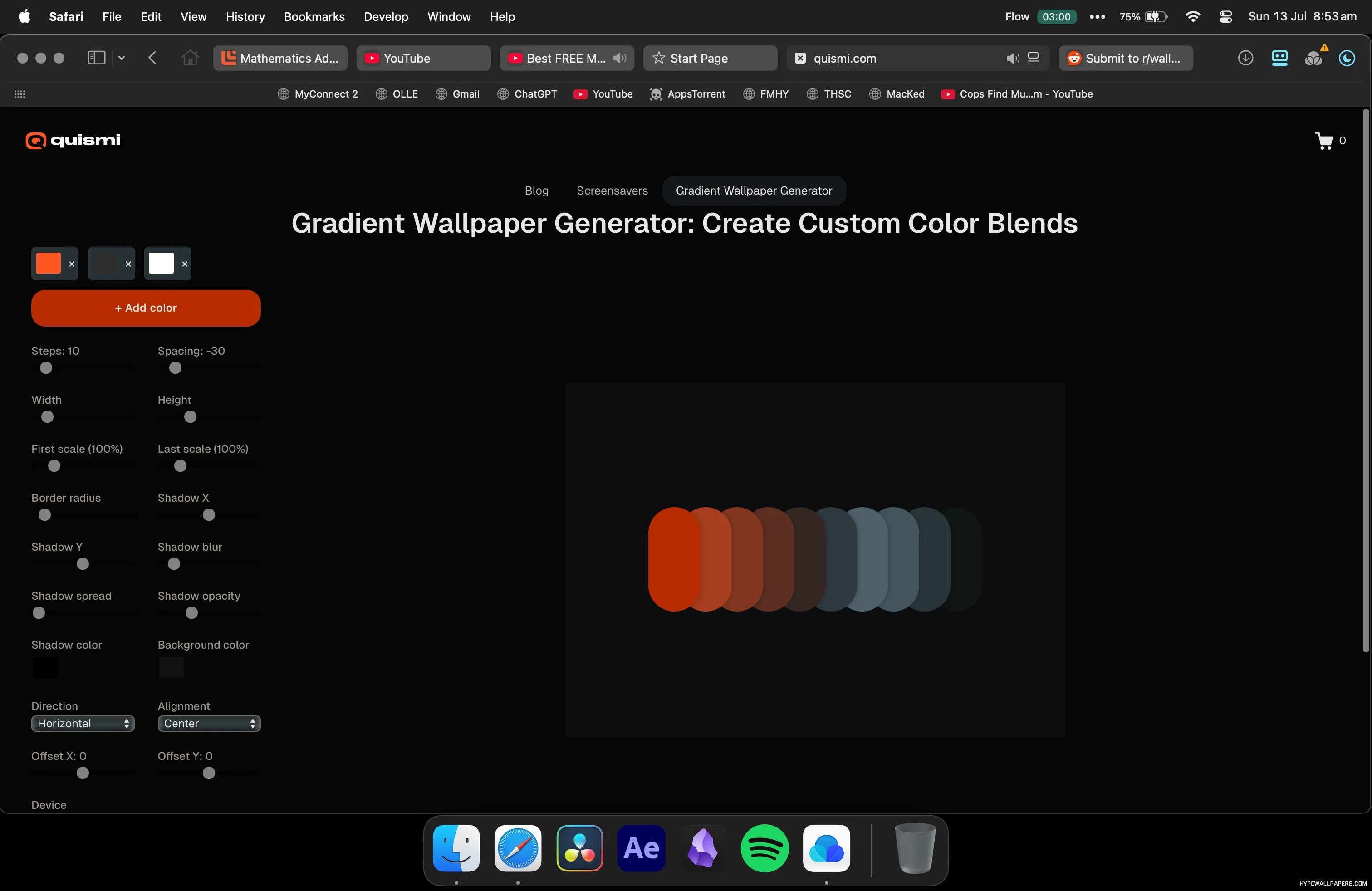Open the Background color picker swatch
Viewport: 1372px width, 891px height.
tap(171, 667)
